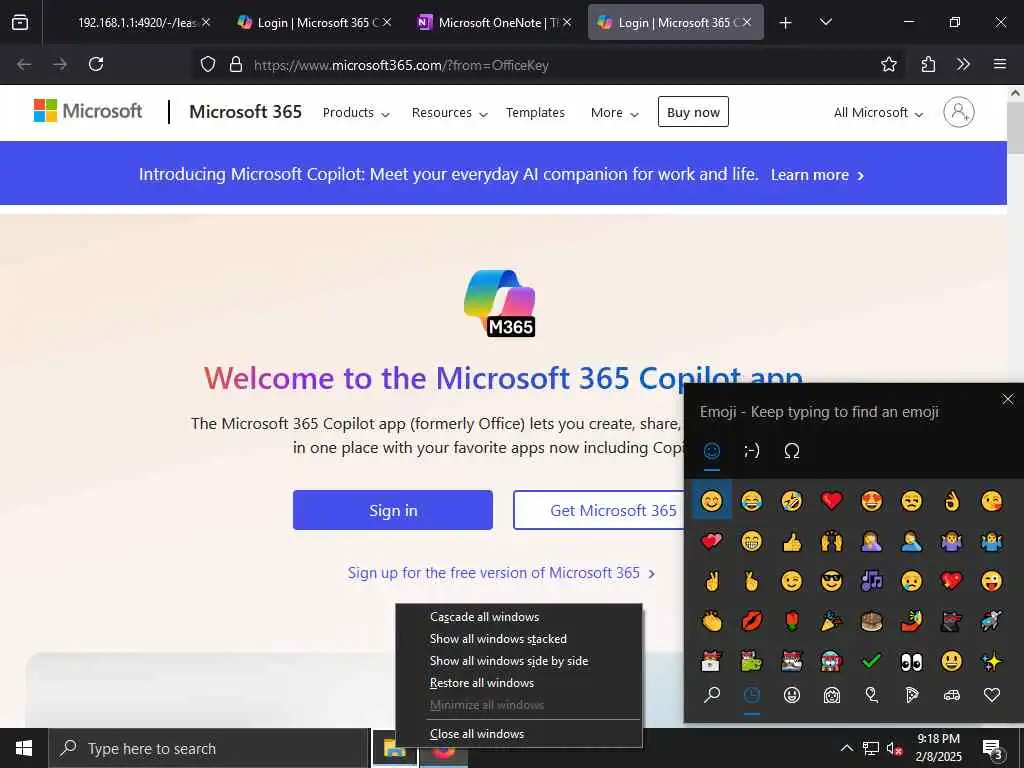Switch to the kaomoji ;-) tab
This screenshot has width=1024, height=768.
tap(752, 451)
